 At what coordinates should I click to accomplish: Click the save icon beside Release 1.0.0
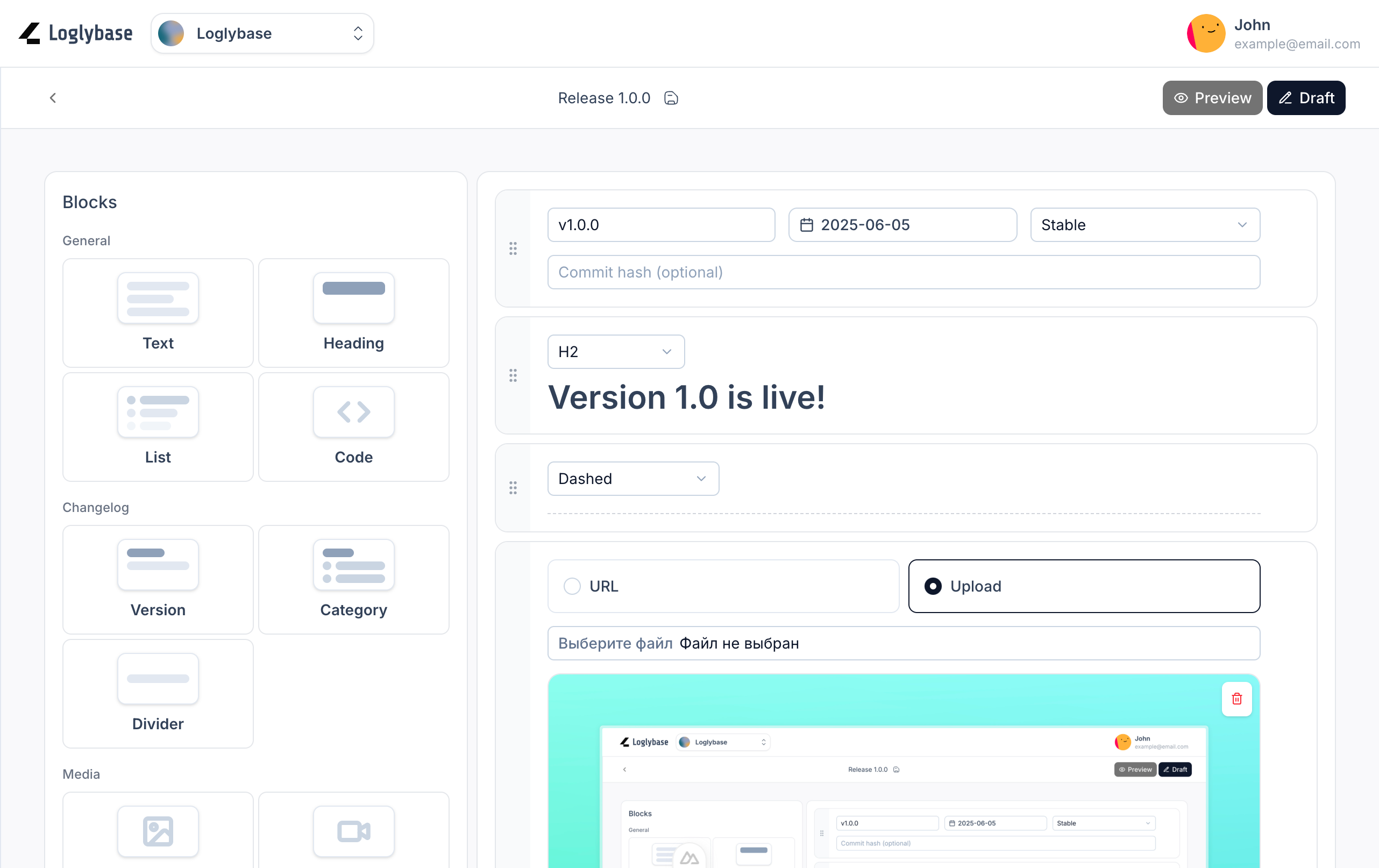pos(671,98)
